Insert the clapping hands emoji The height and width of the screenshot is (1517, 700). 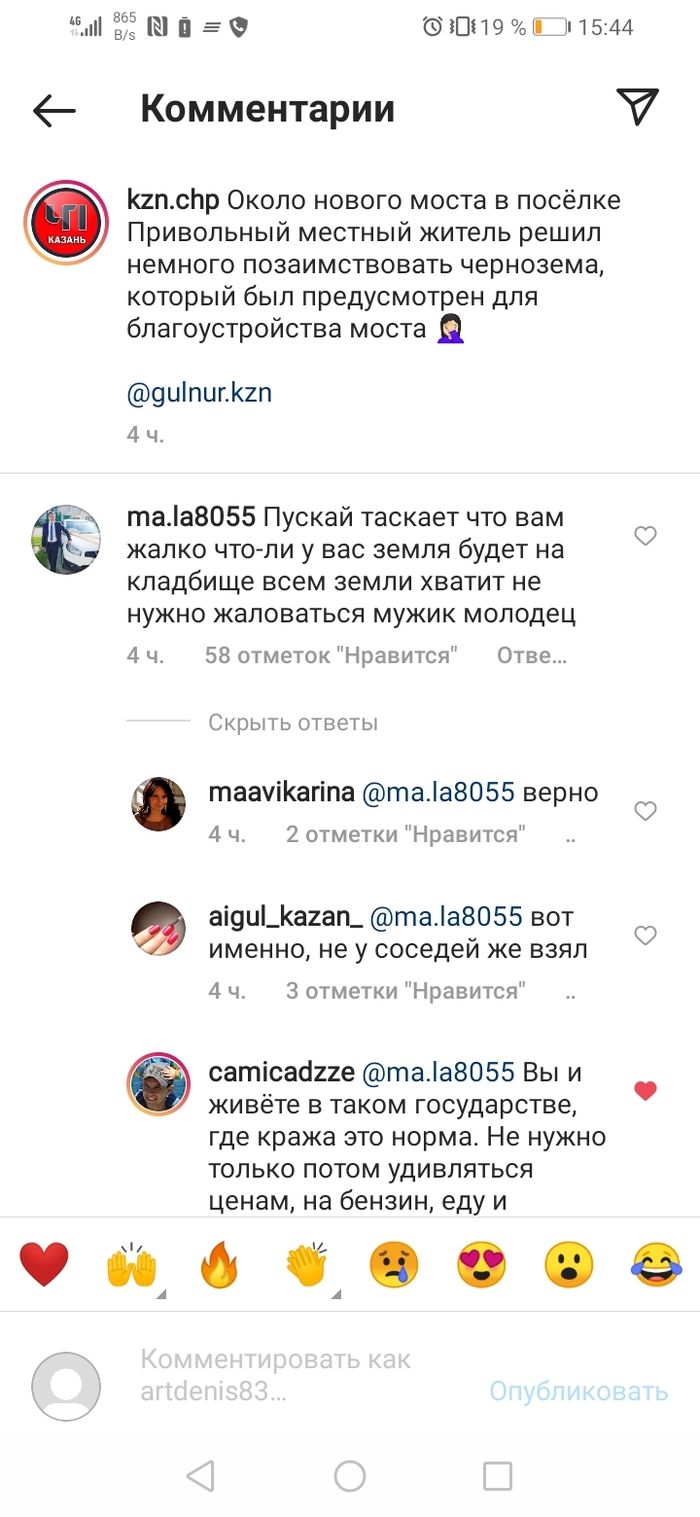tap(307, 1265)
